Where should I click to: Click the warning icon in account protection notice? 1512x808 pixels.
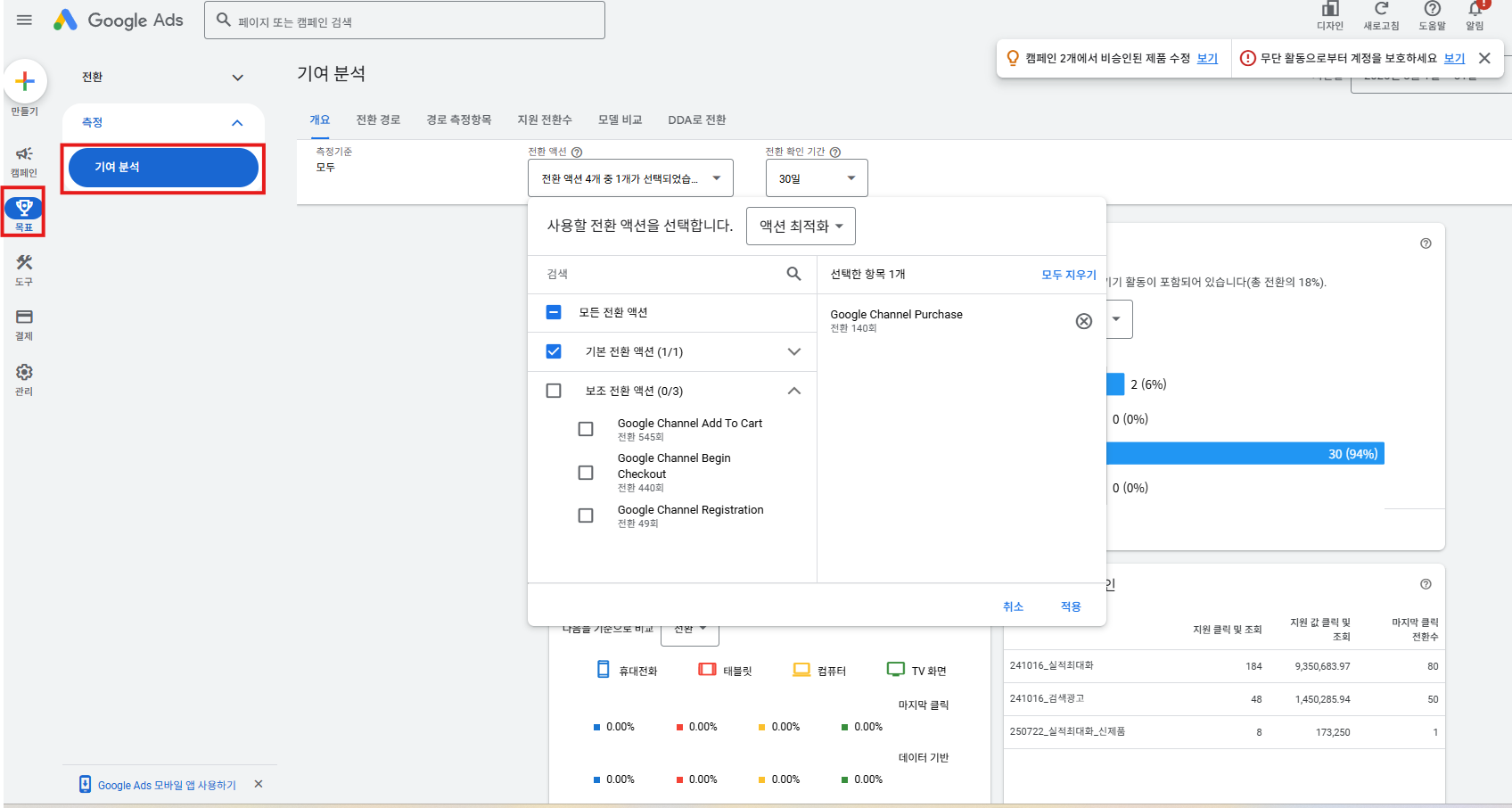click(x=1247, y=58)
